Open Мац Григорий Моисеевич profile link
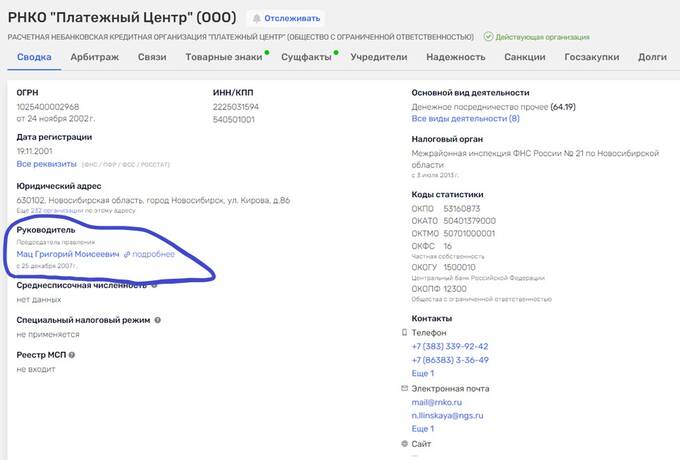680x460 pixels. click(67, 254)
